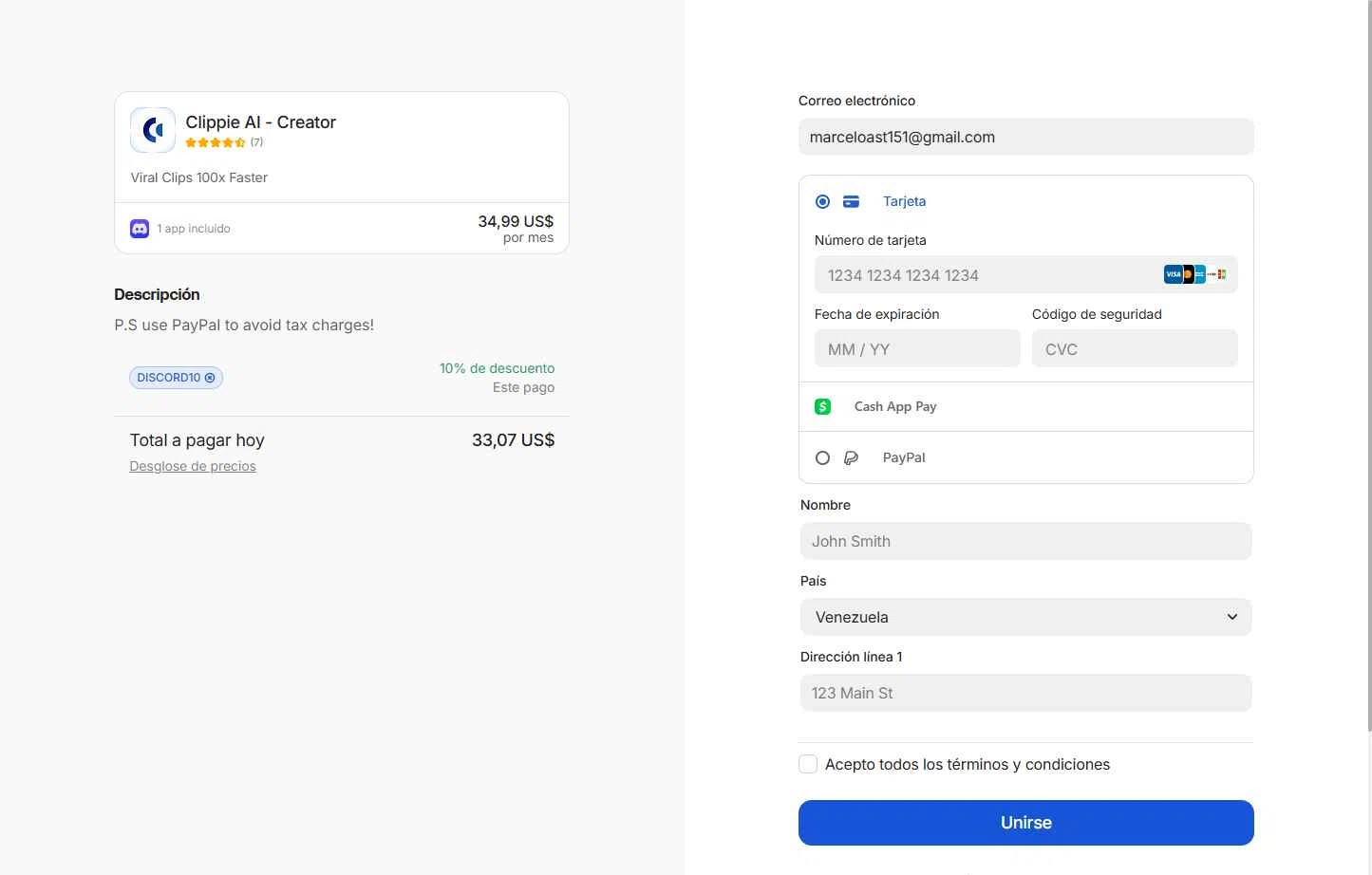
Task: Click the 34,99 US$ price text
Action: click(516, 221)
